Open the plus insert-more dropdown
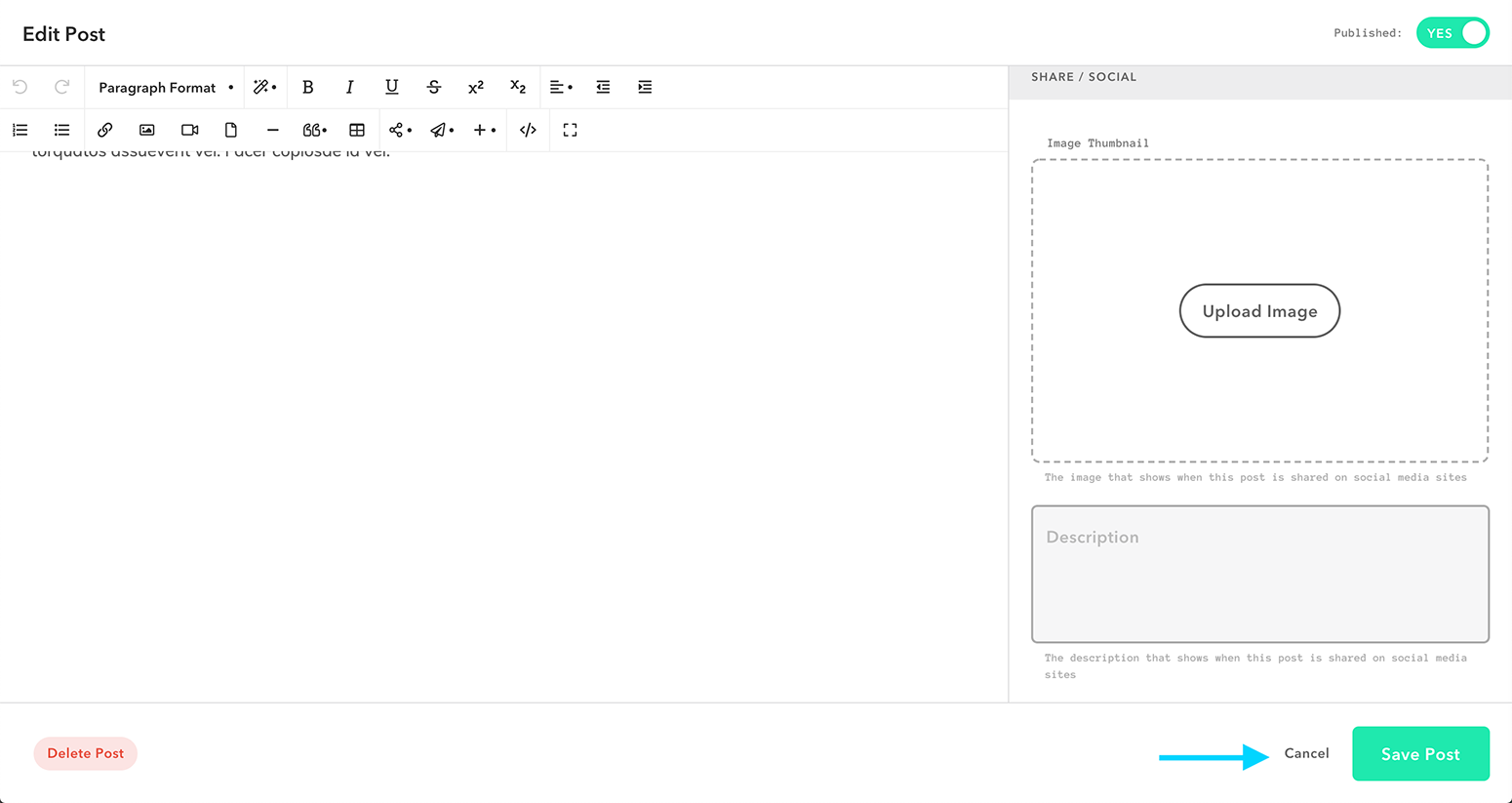The width and height of the screenshot is (1512, 803). click(x=485, y=130)
